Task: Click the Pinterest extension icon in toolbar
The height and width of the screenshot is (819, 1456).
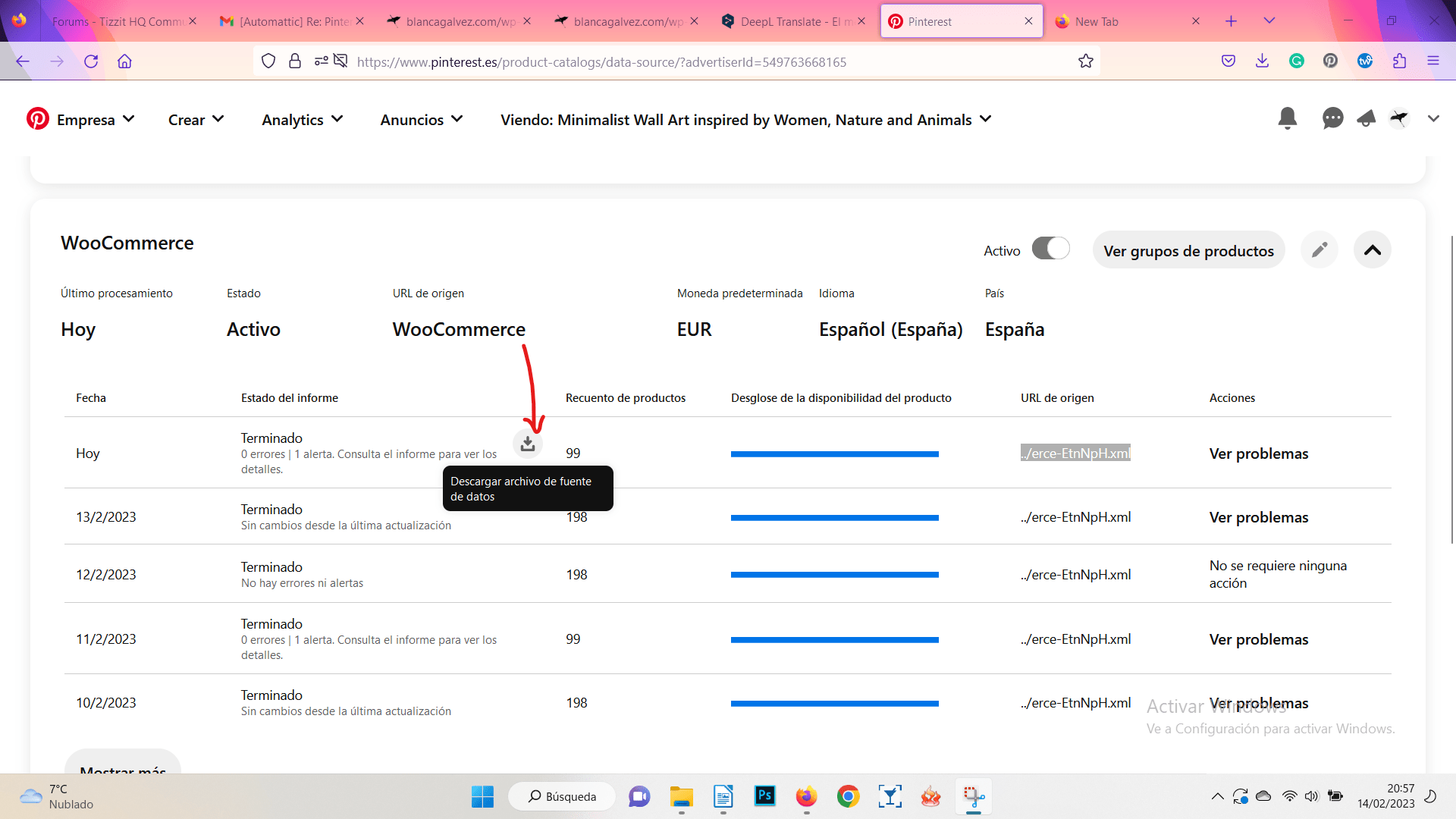Action: click(x=1330, y=61)
